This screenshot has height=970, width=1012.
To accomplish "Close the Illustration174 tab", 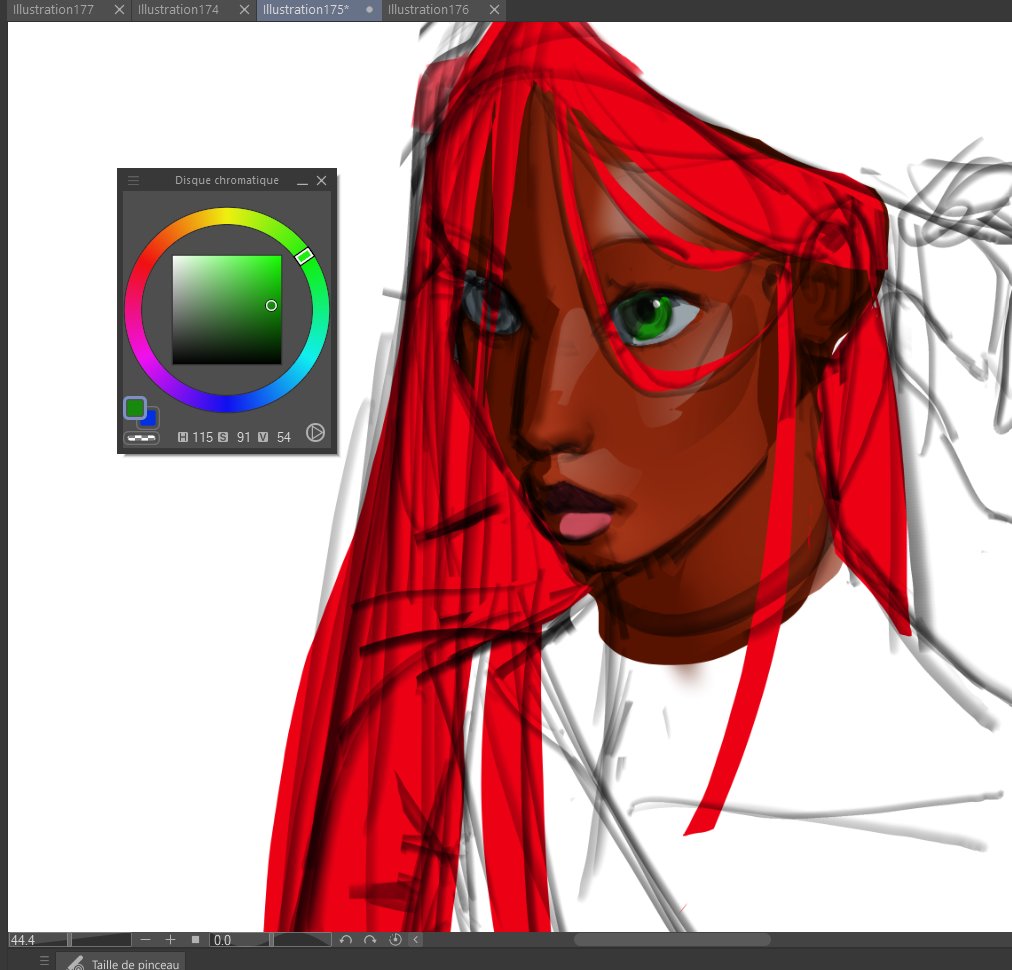I will pyautogui.click(x=244, y=10).
